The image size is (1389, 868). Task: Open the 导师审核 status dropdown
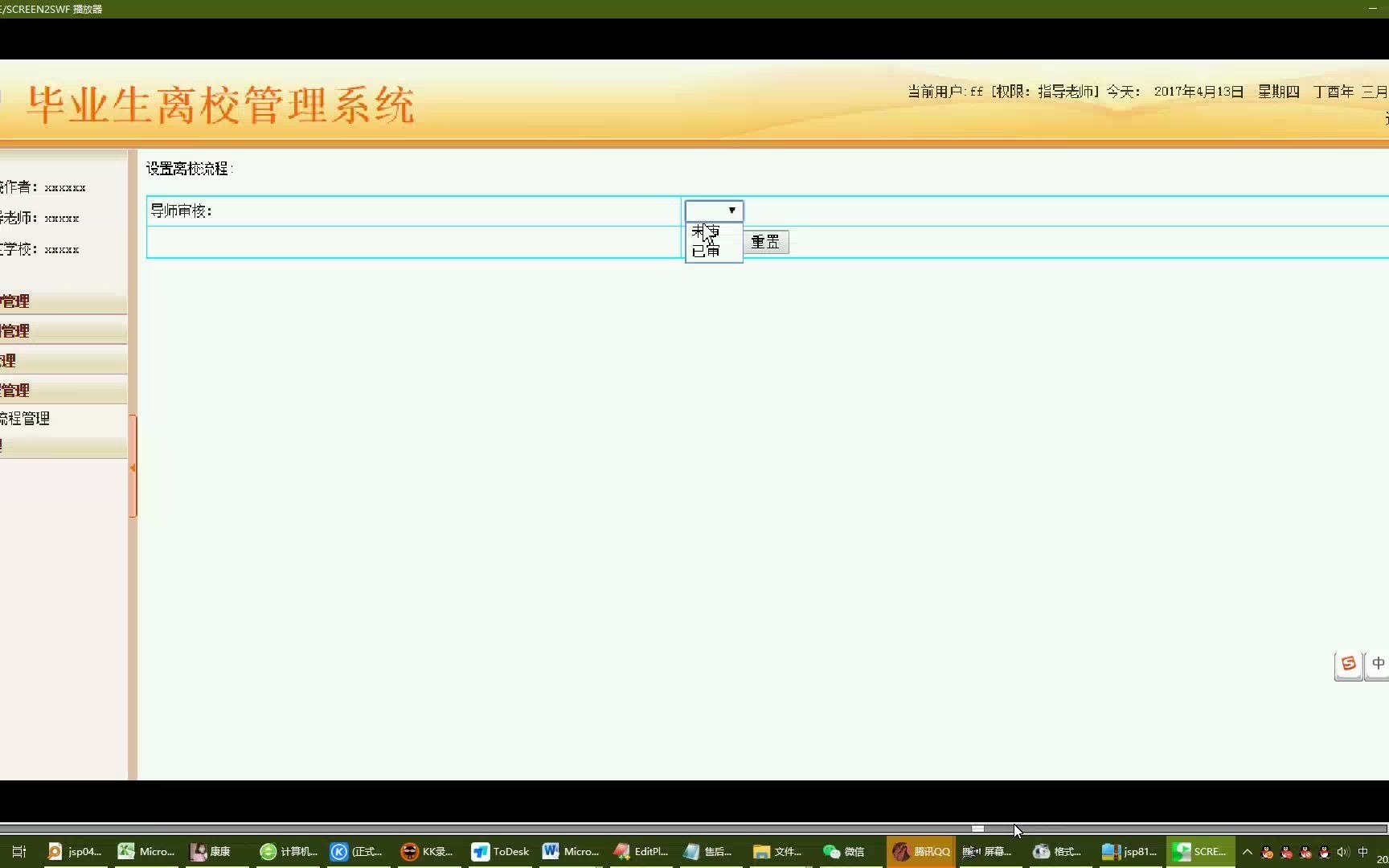[x=713, y=211]
